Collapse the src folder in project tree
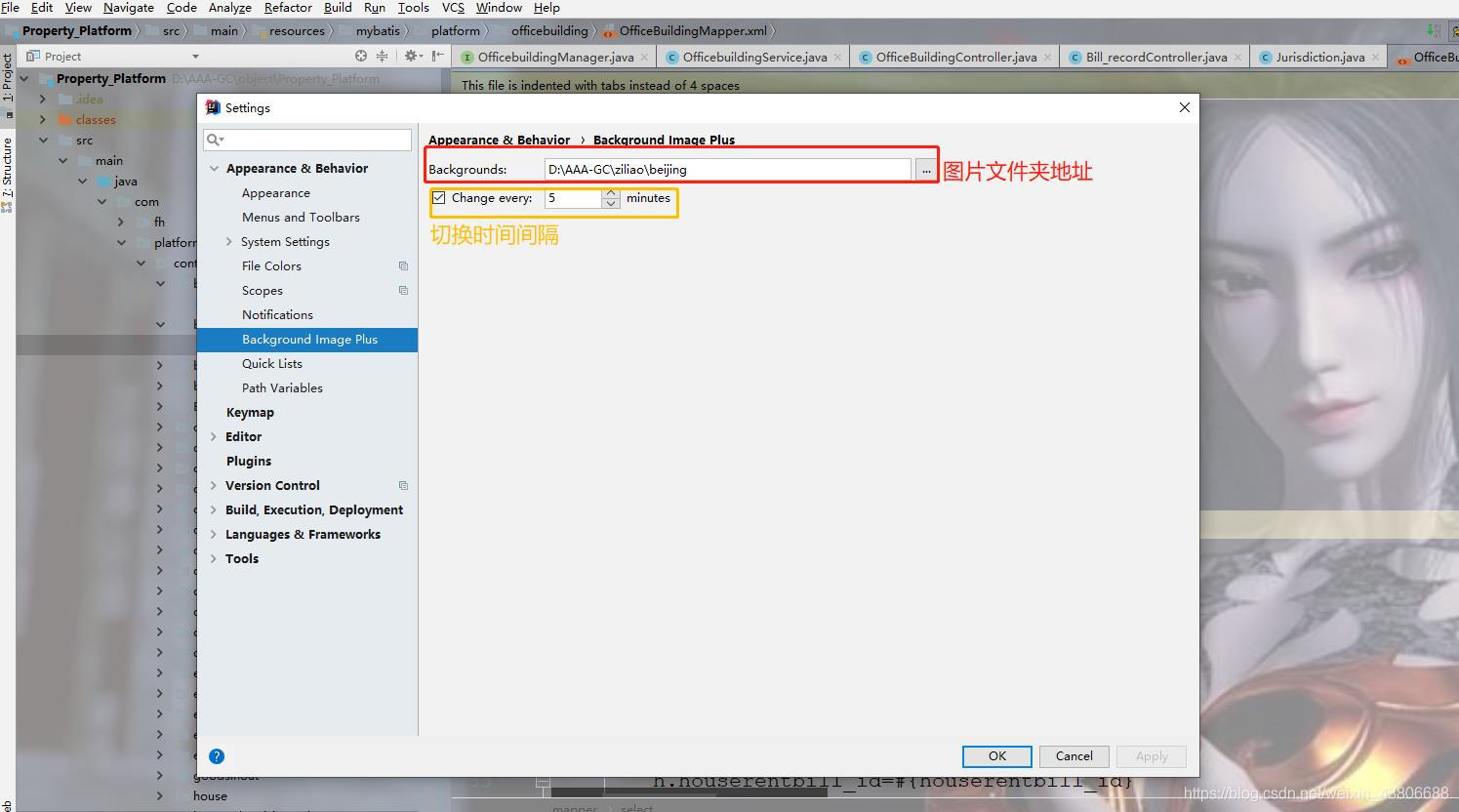Viewport: 1459px width, 812px height. [43, 141]
